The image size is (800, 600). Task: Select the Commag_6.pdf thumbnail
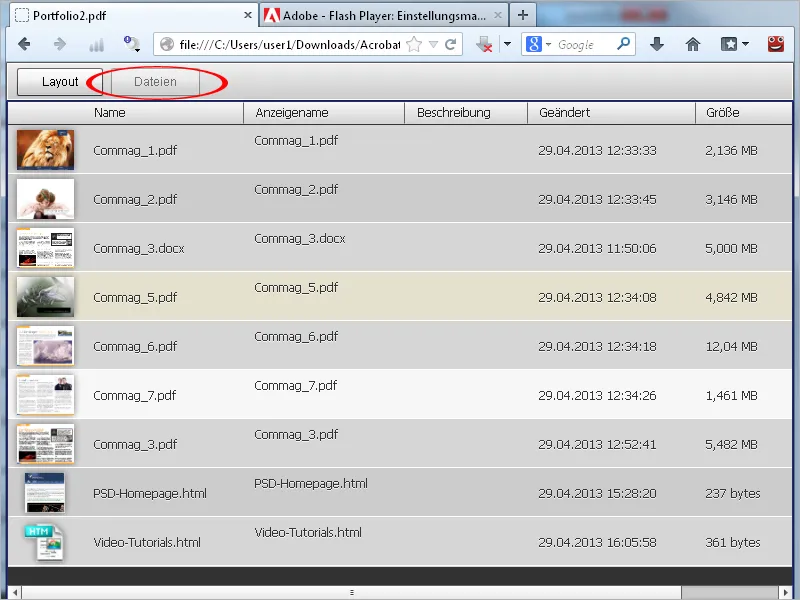click(x=45, y=345)
